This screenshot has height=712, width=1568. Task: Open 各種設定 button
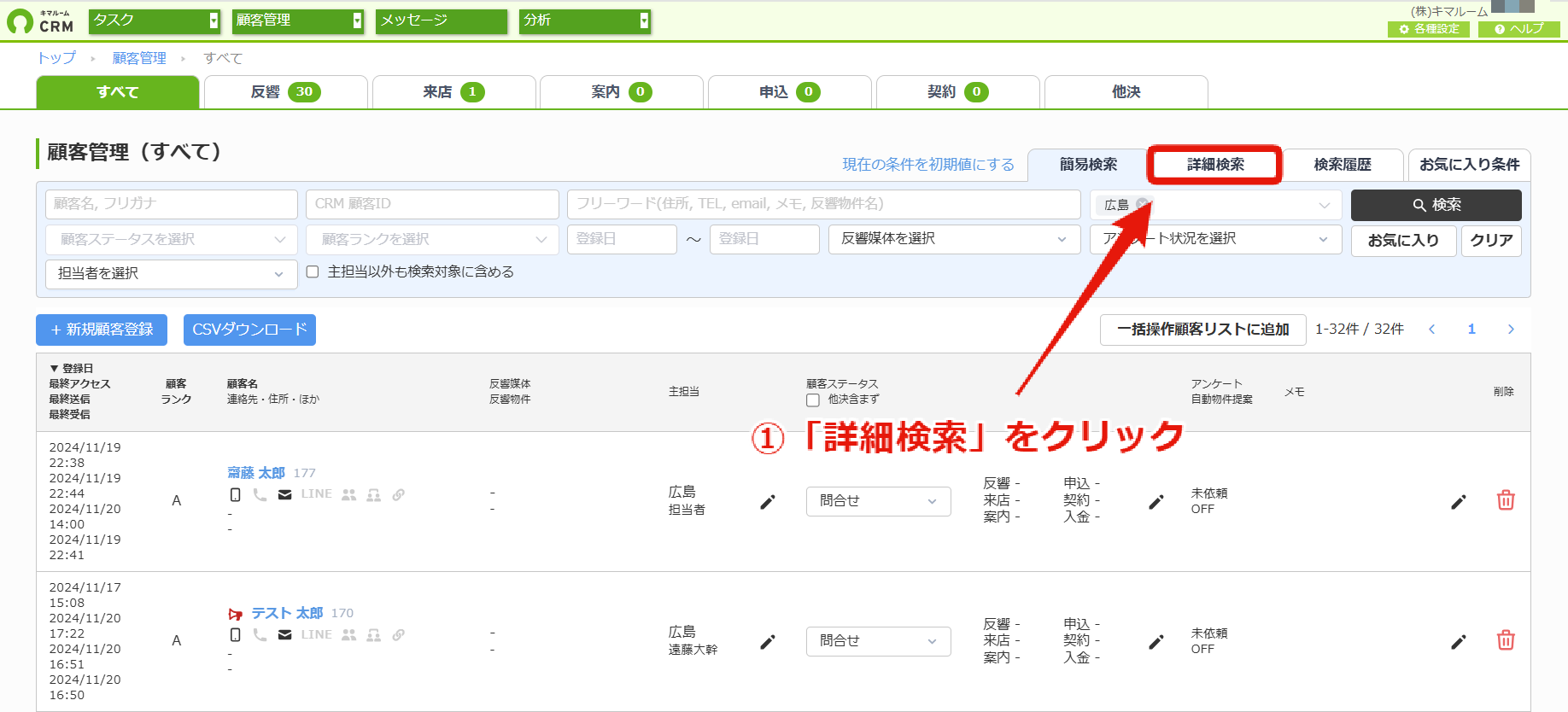click(x=1429, y=29)
